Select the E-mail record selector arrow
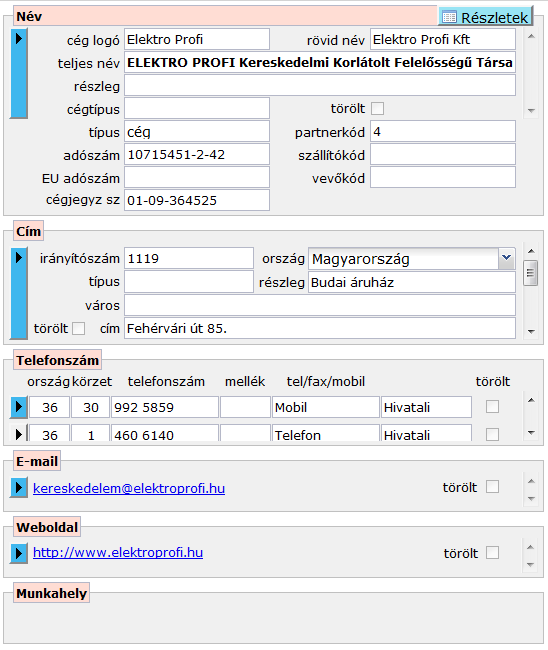The image size is (548, 650). pos(19,488)
